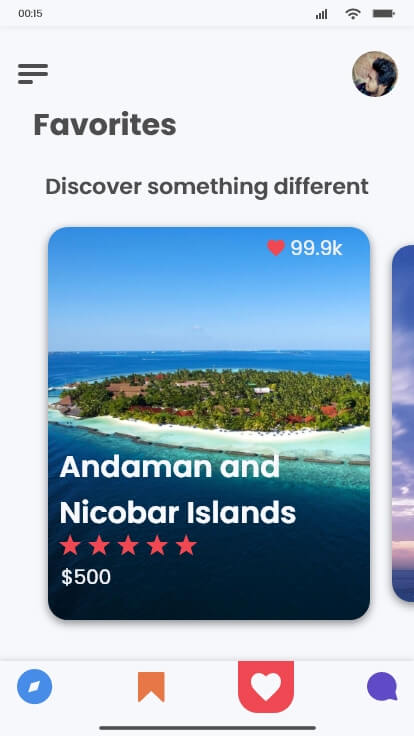This screenshot has width=414, height=736.
Task: Tap the red heart on the island card
Action: (x=276, y=248)
